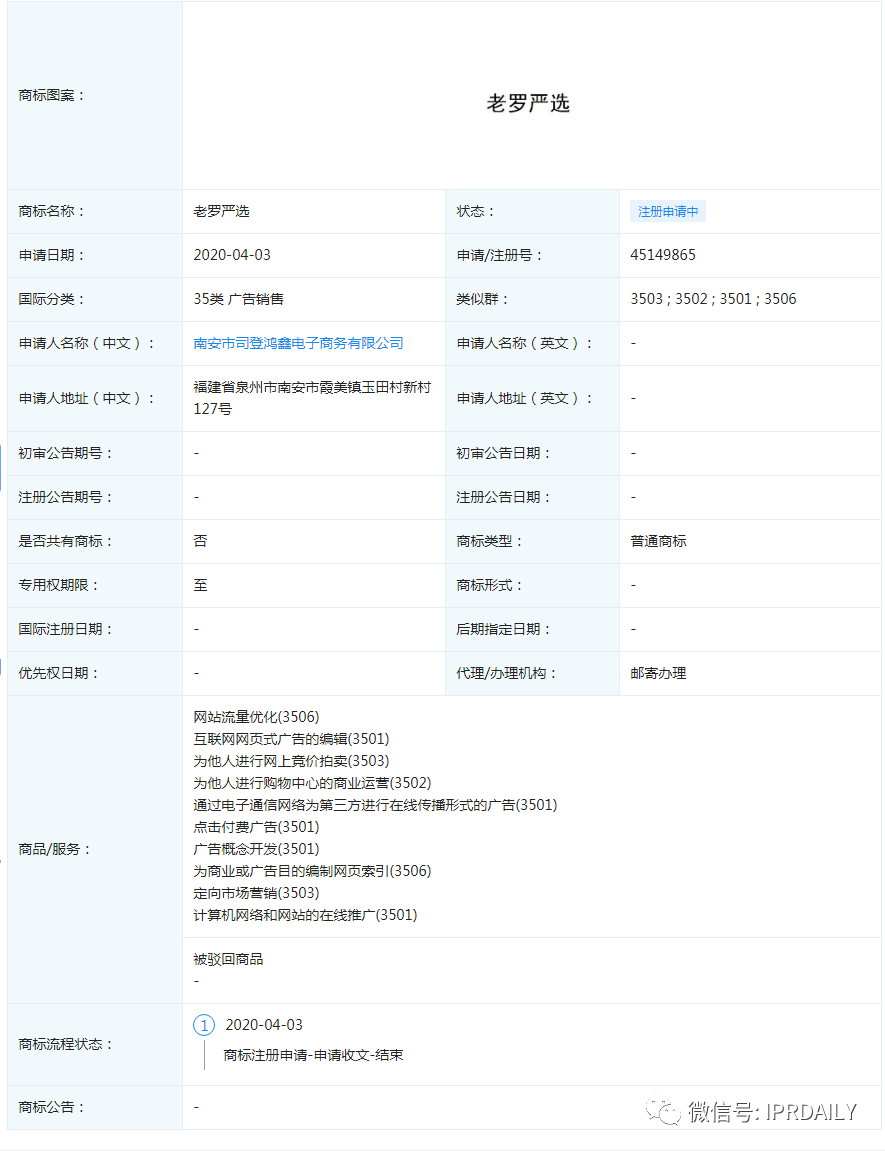
Task: Click the 国际注册日期 label
Action: click(65, 630)
